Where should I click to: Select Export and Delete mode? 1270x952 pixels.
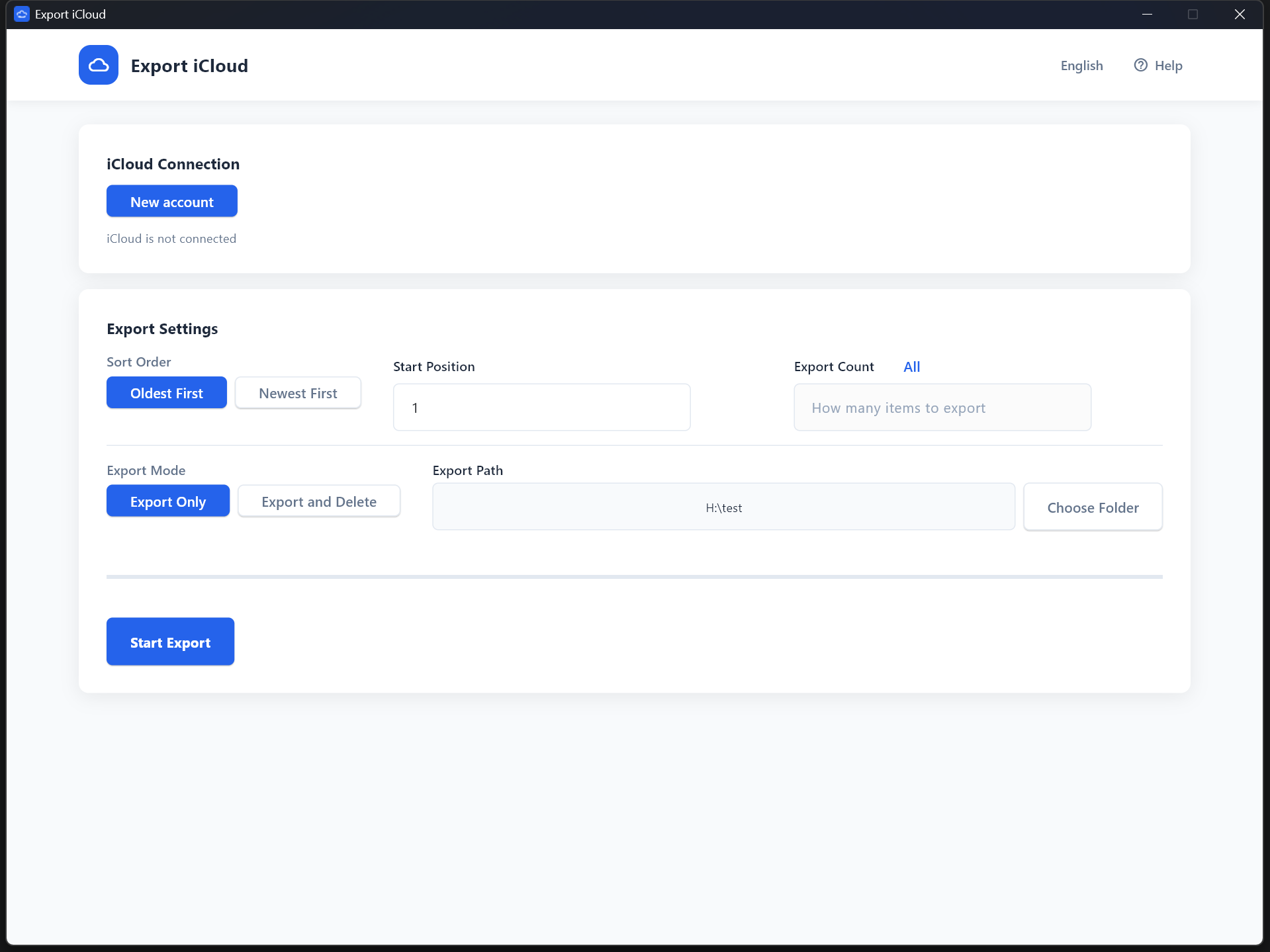(318, 501)
